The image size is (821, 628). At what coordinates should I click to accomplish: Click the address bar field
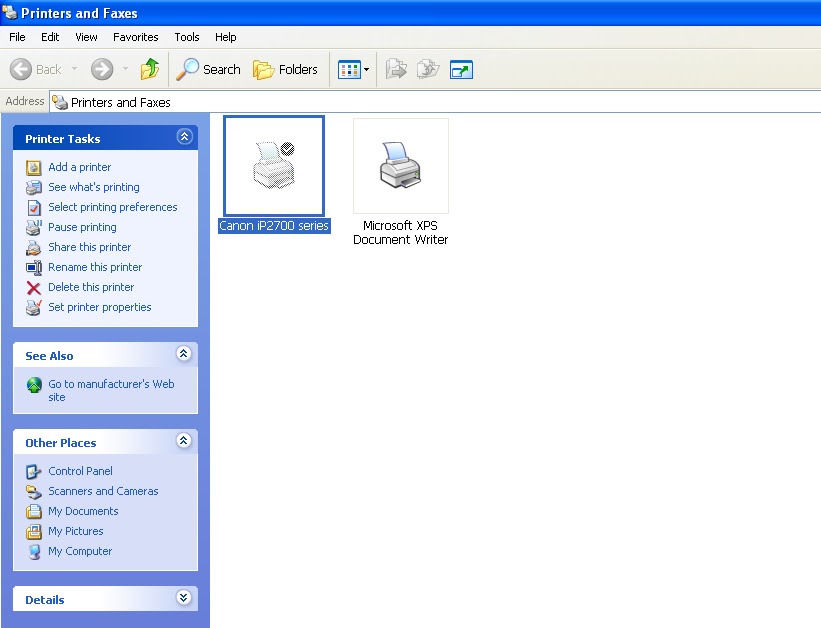tap(435, 102)
